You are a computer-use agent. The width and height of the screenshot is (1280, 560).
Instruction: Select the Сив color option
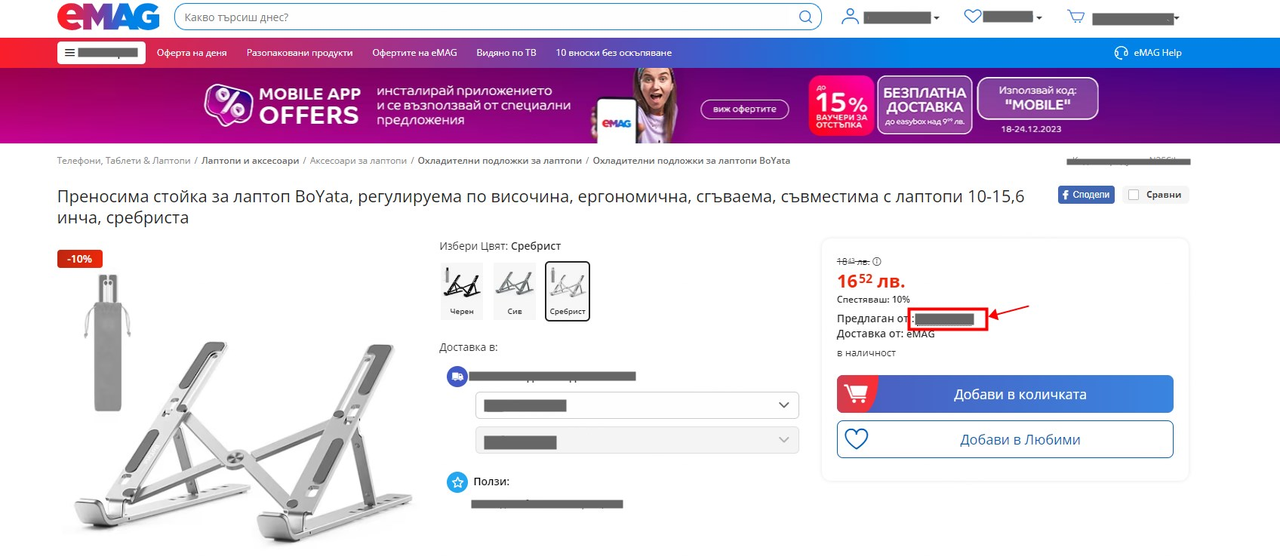[514, 291]
